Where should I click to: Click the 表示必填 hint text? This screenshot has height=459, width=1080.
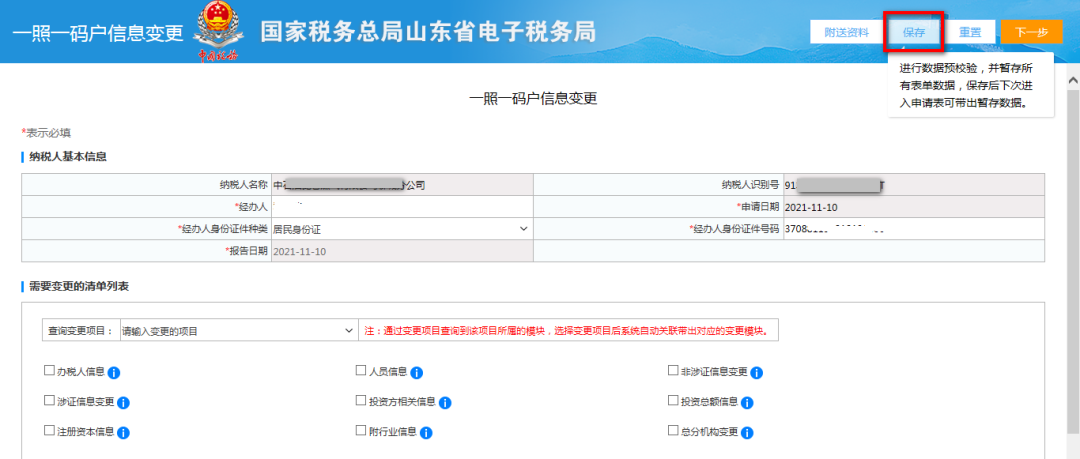[46, 132]
